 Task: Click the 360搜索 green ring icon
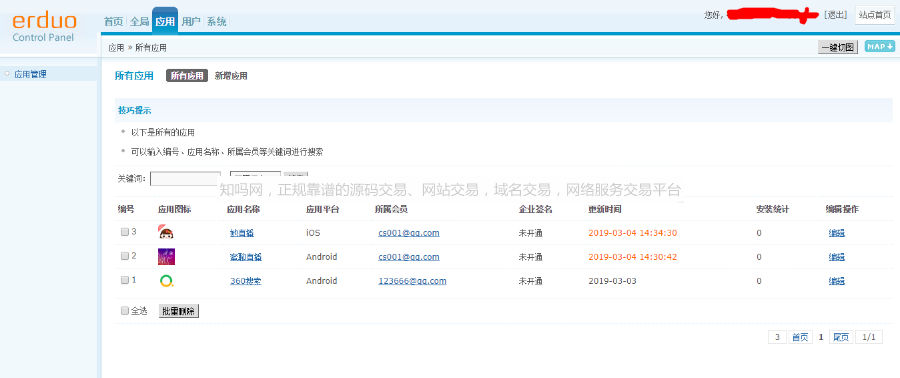pos(166,281)
